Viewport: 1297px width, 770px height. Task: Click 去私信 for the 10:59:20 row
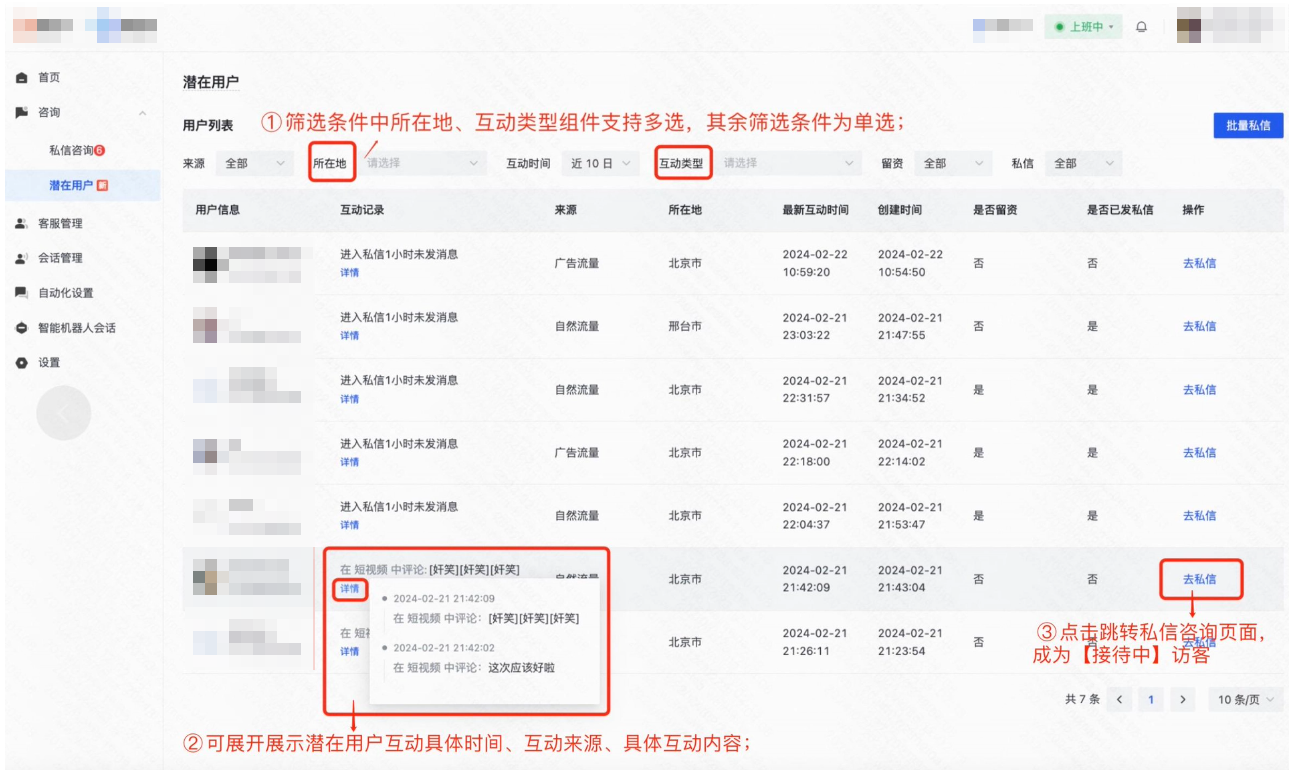[1199, 264]
